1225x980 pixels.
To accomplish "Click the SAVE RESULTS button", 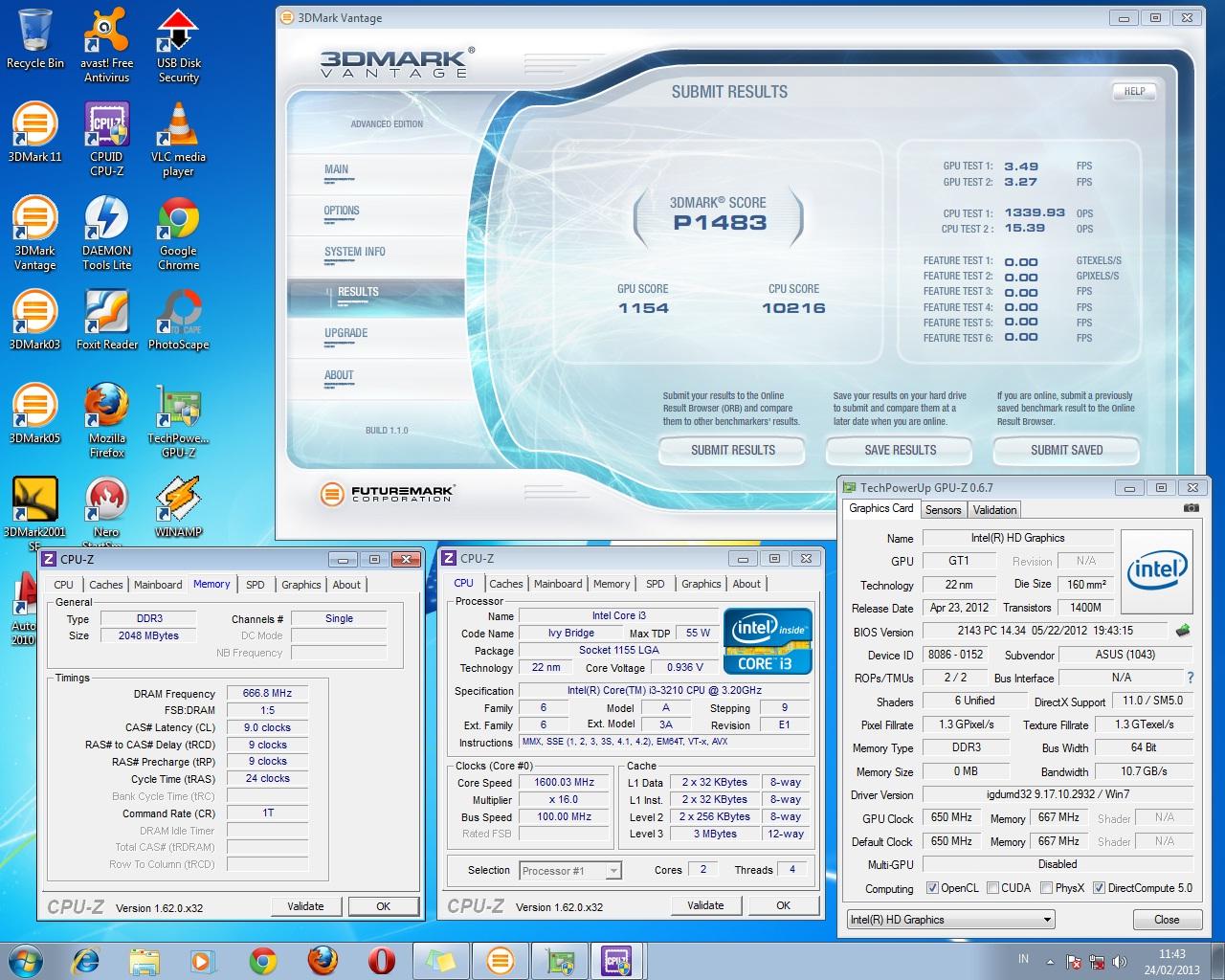I will [x=900, y=450].
